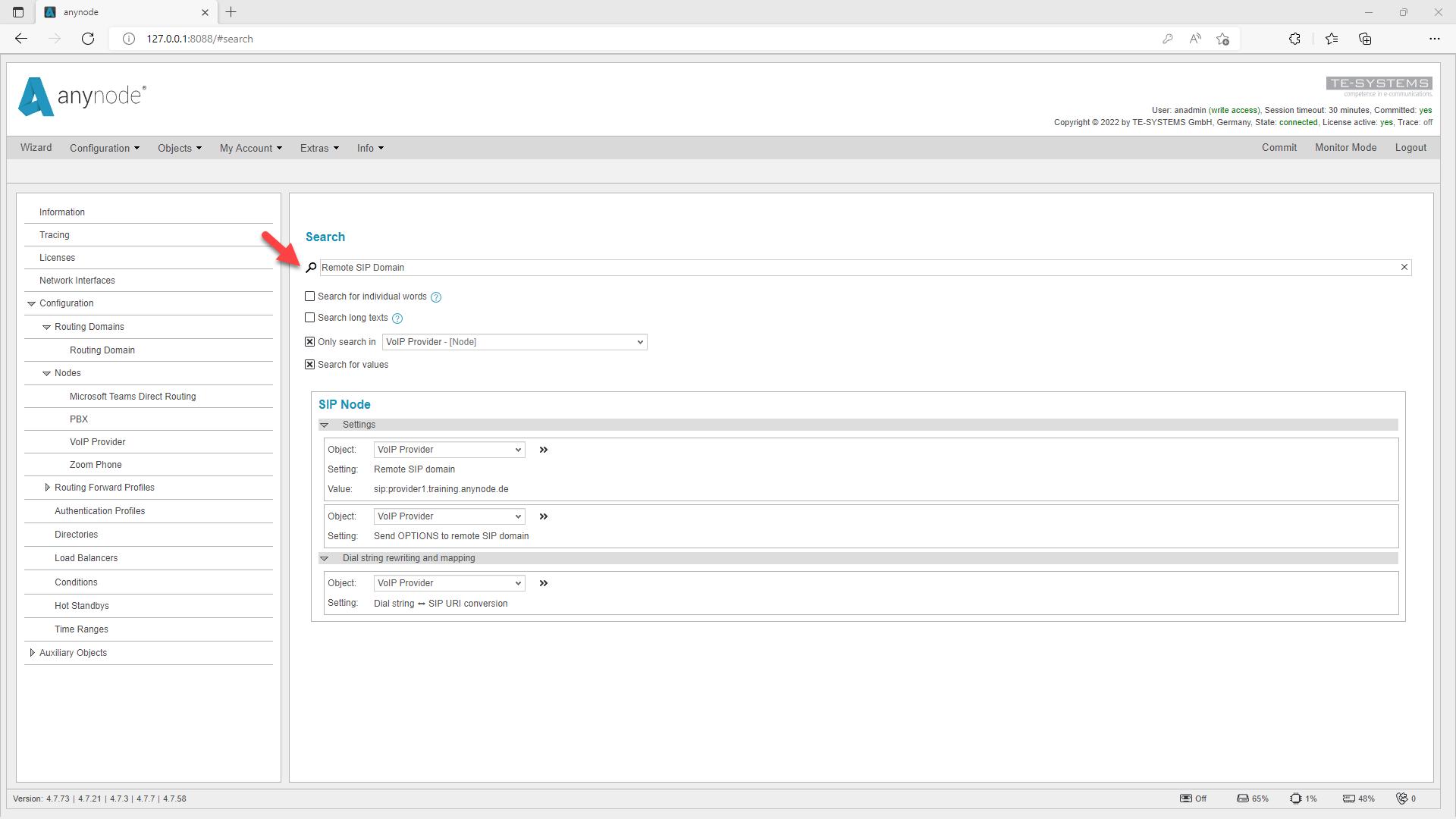1456x819 pixels.
Task: Collapse the Dial string rewriting section
Action: click(x=325, y=558)
